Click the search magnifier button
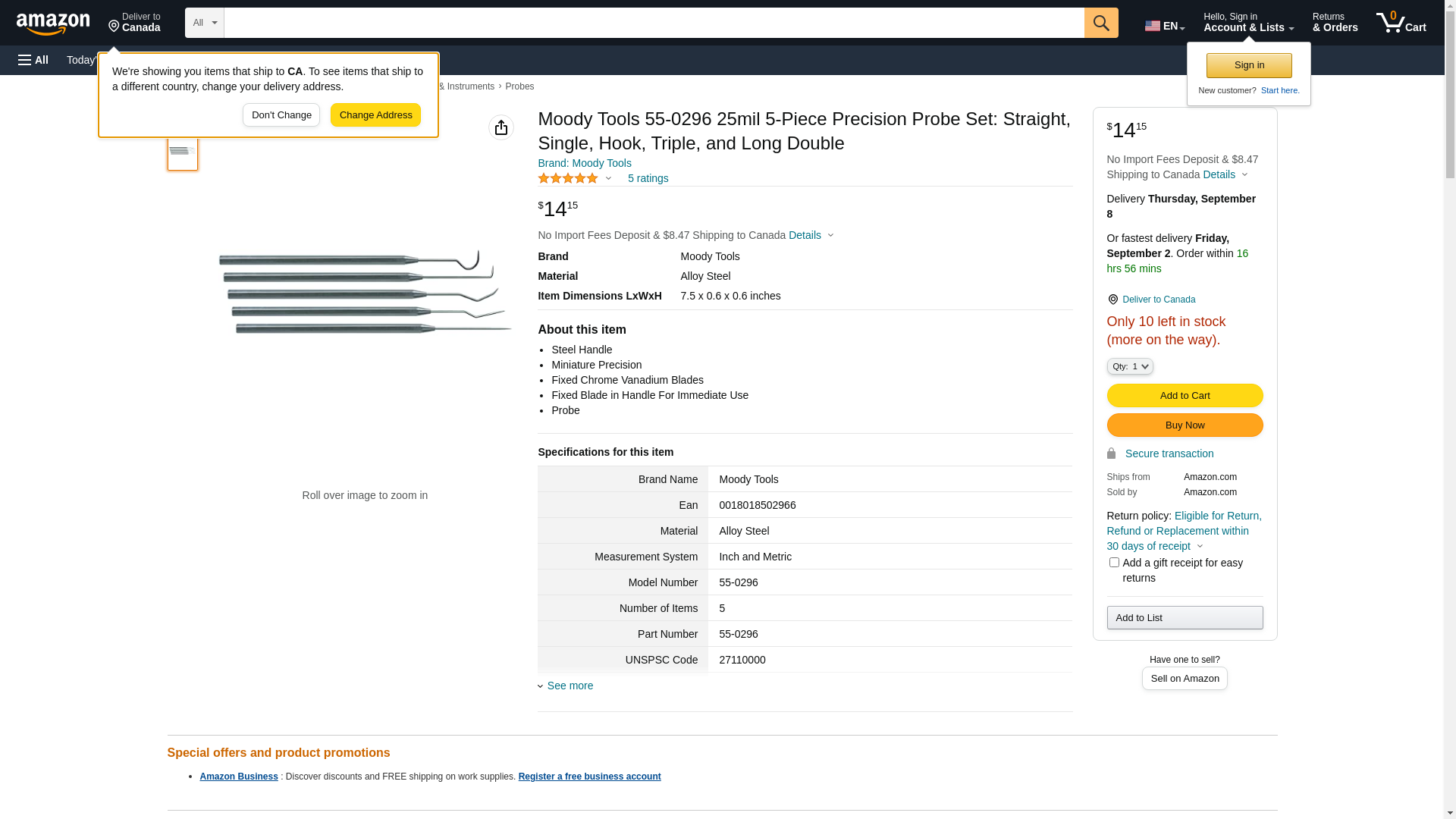Screen dimensions: 1456x819 [x=1101, y=23]
